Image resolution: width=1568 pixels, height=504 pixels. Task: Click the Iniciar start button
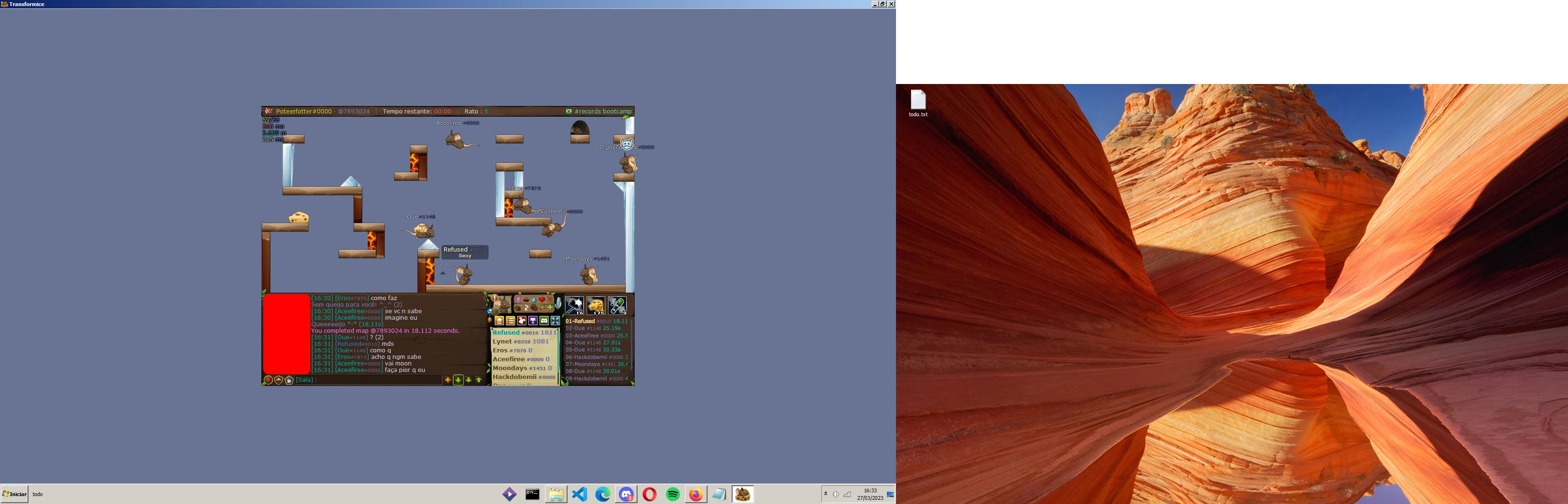[14, 494]
